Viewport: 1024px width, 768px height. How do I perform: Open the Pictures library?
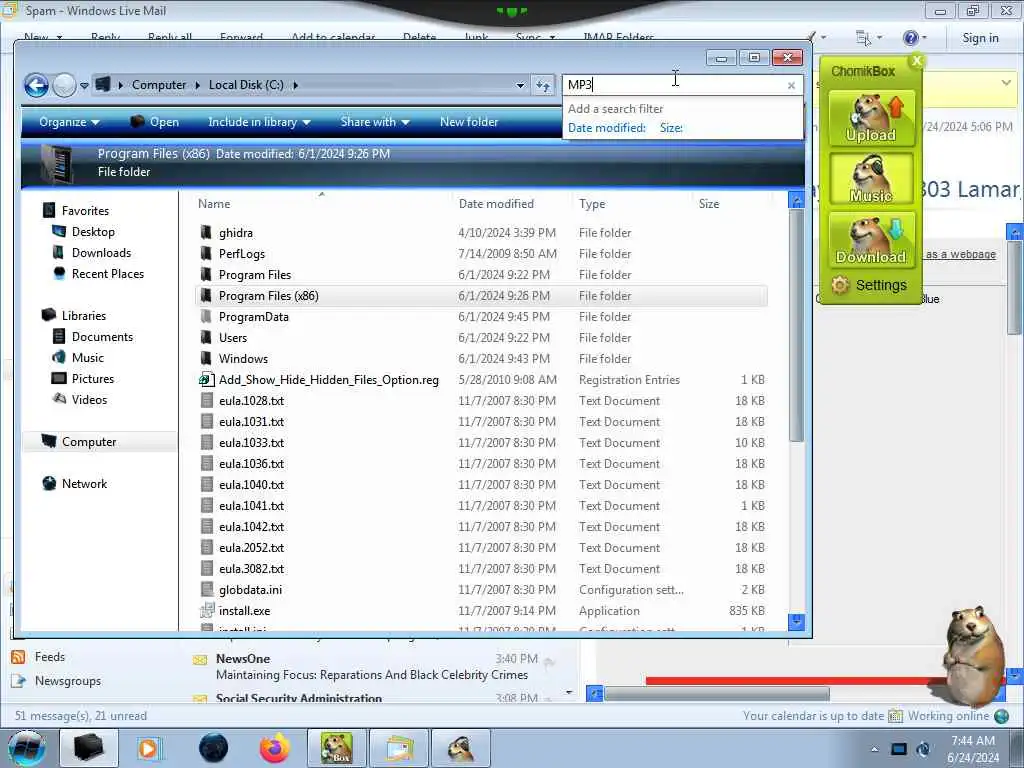[93, 379]
